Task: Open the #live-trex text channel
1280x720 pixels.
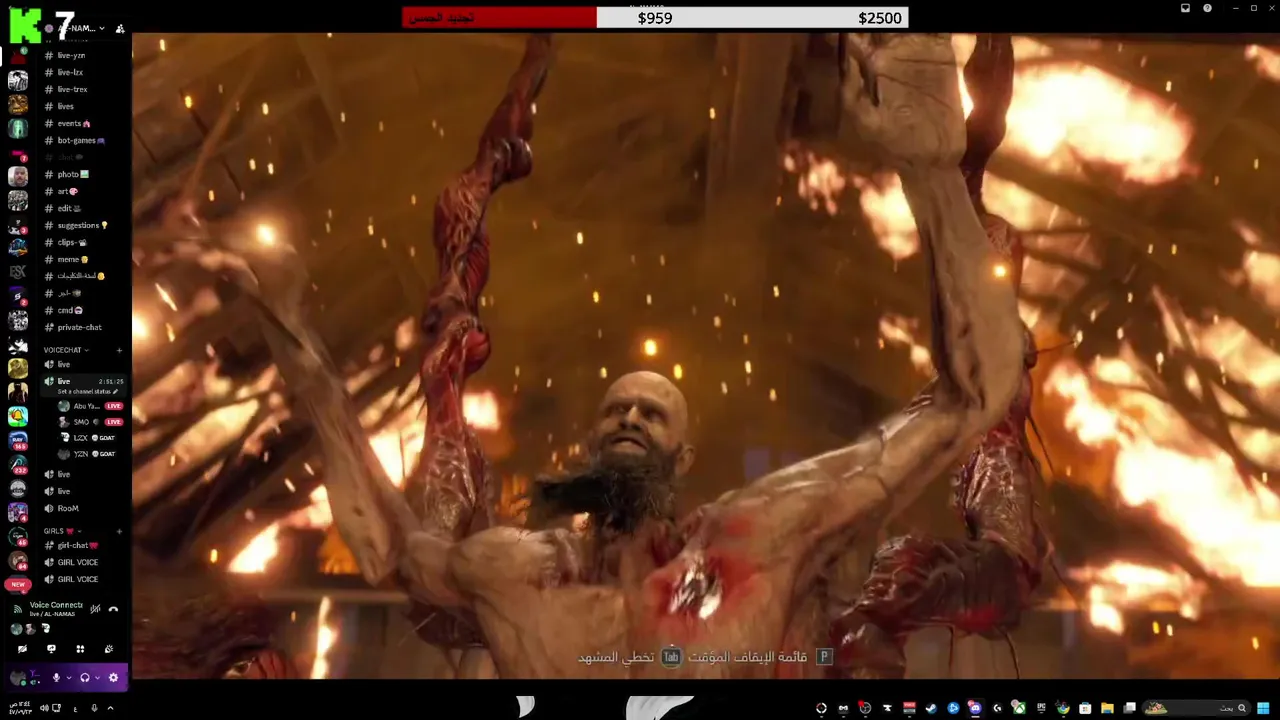Action: click(x=72, y=89)
